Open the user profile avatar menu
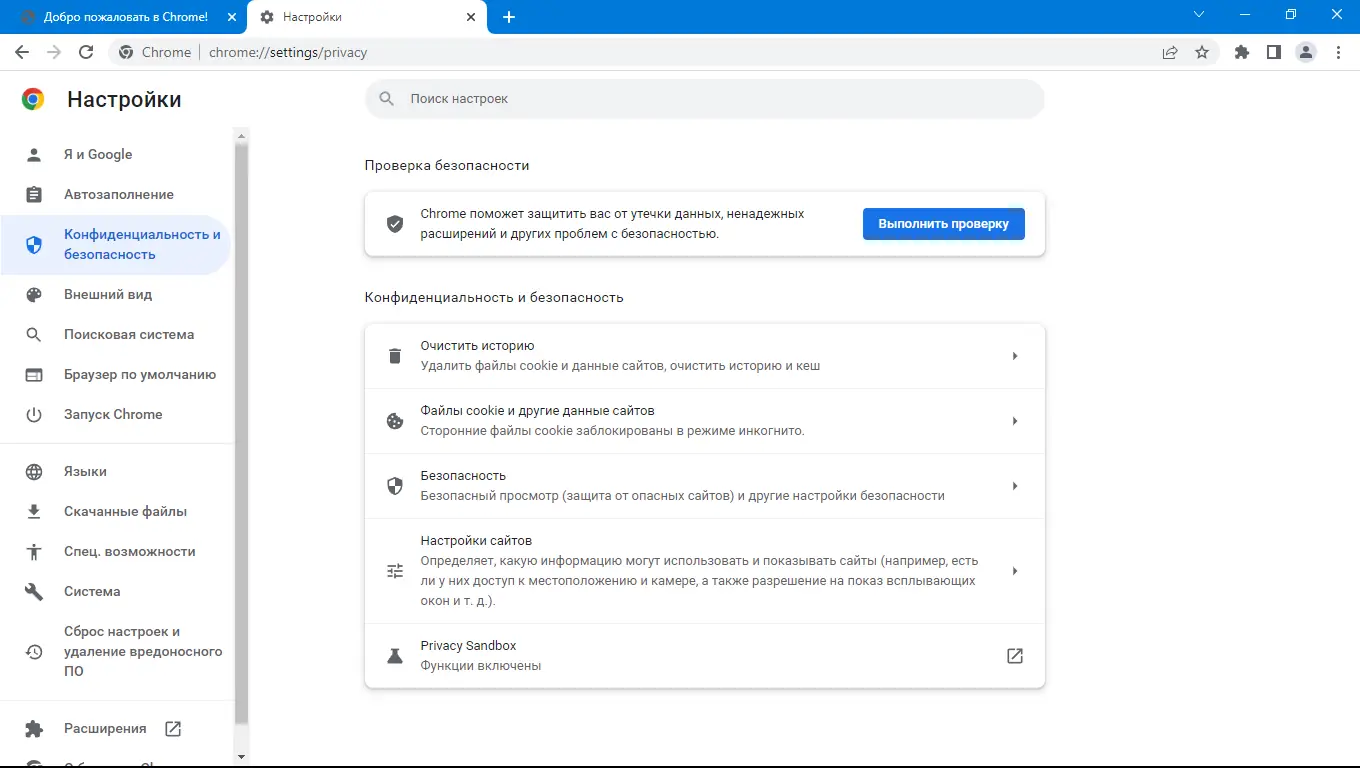1360x768 pixels. pos(1306,52)
